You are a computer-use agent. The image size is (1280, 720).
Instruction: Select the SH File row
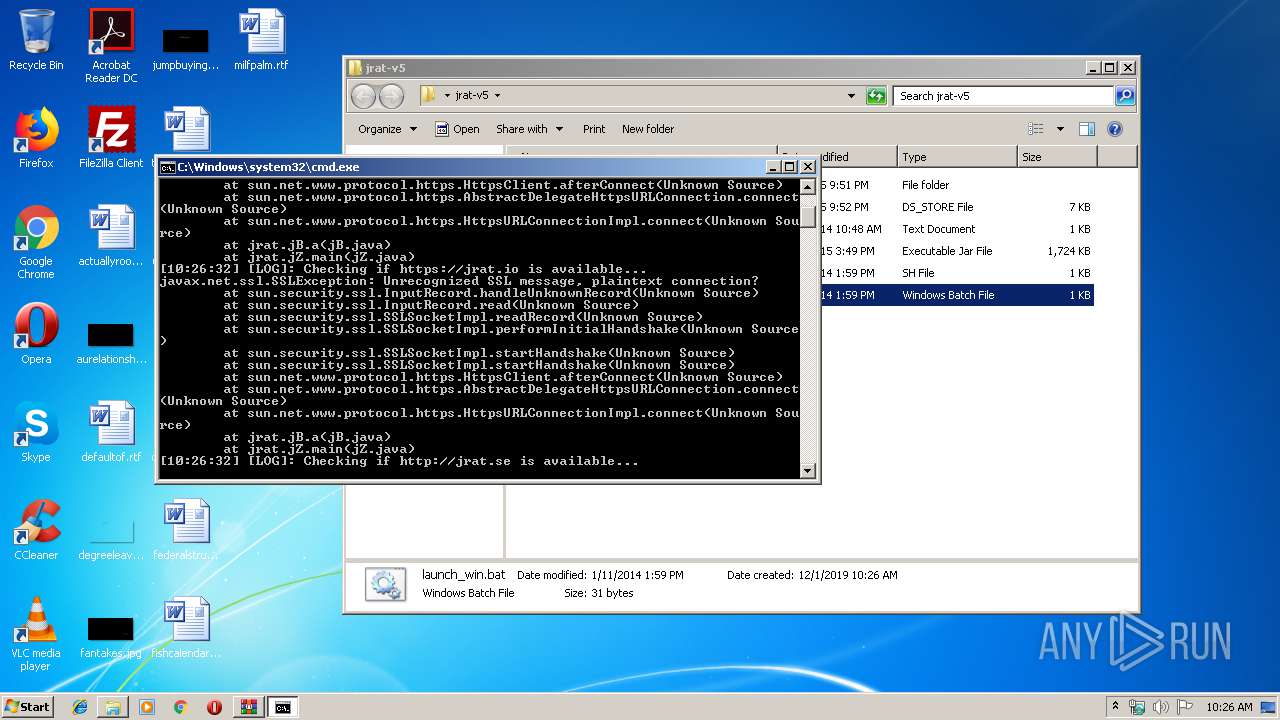pos(957,273)
